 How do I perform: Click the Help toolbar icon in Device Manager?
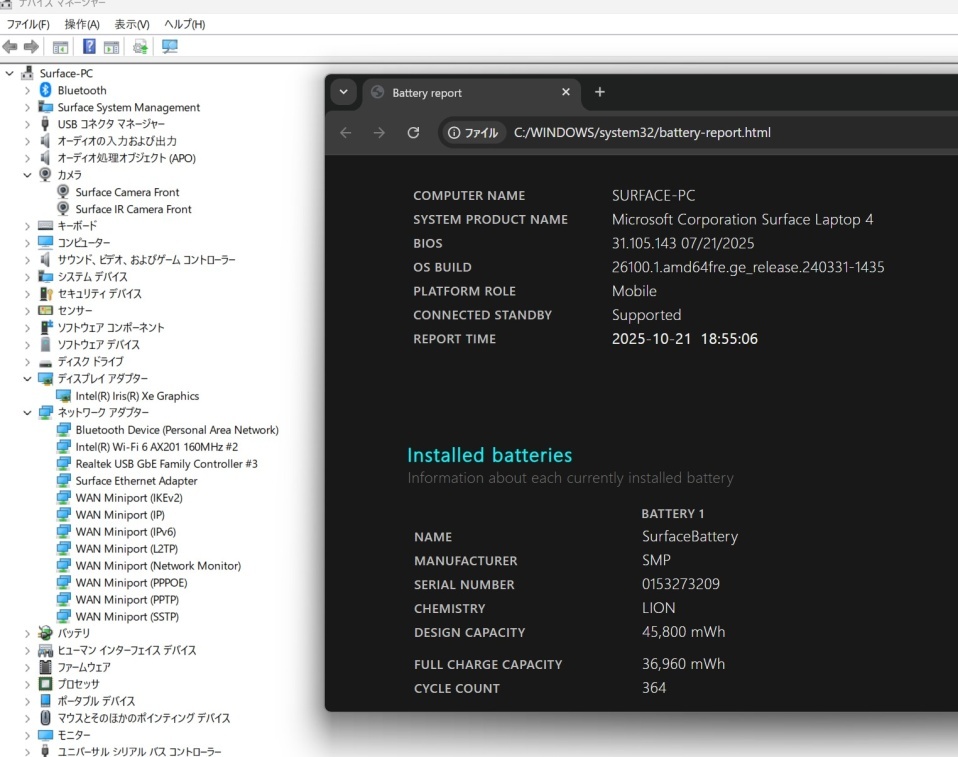pyautogui.click(x=89, y=47)
